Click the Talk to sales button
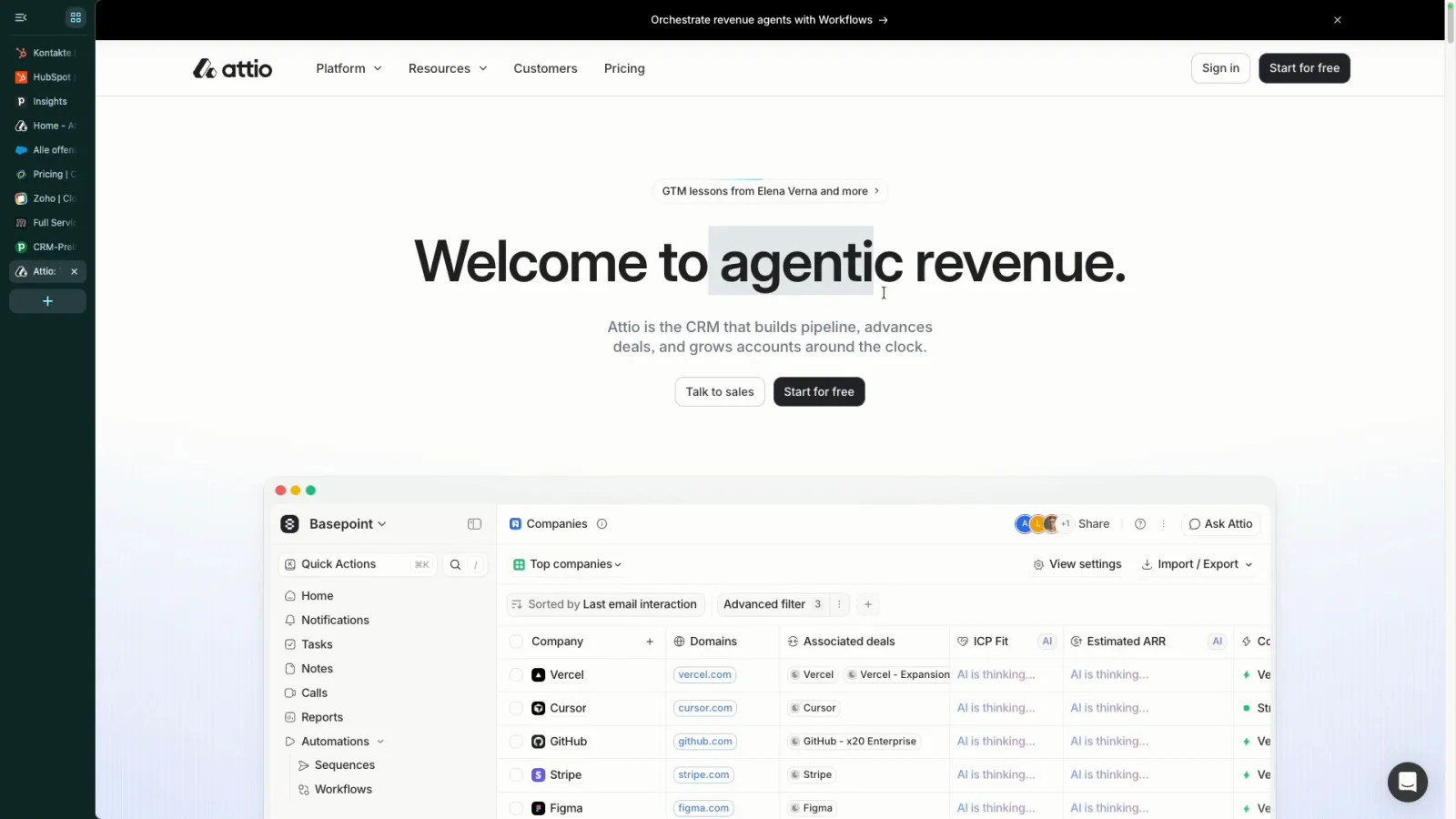Viewport: 1456px width, 819px height. tap(720, 392)
